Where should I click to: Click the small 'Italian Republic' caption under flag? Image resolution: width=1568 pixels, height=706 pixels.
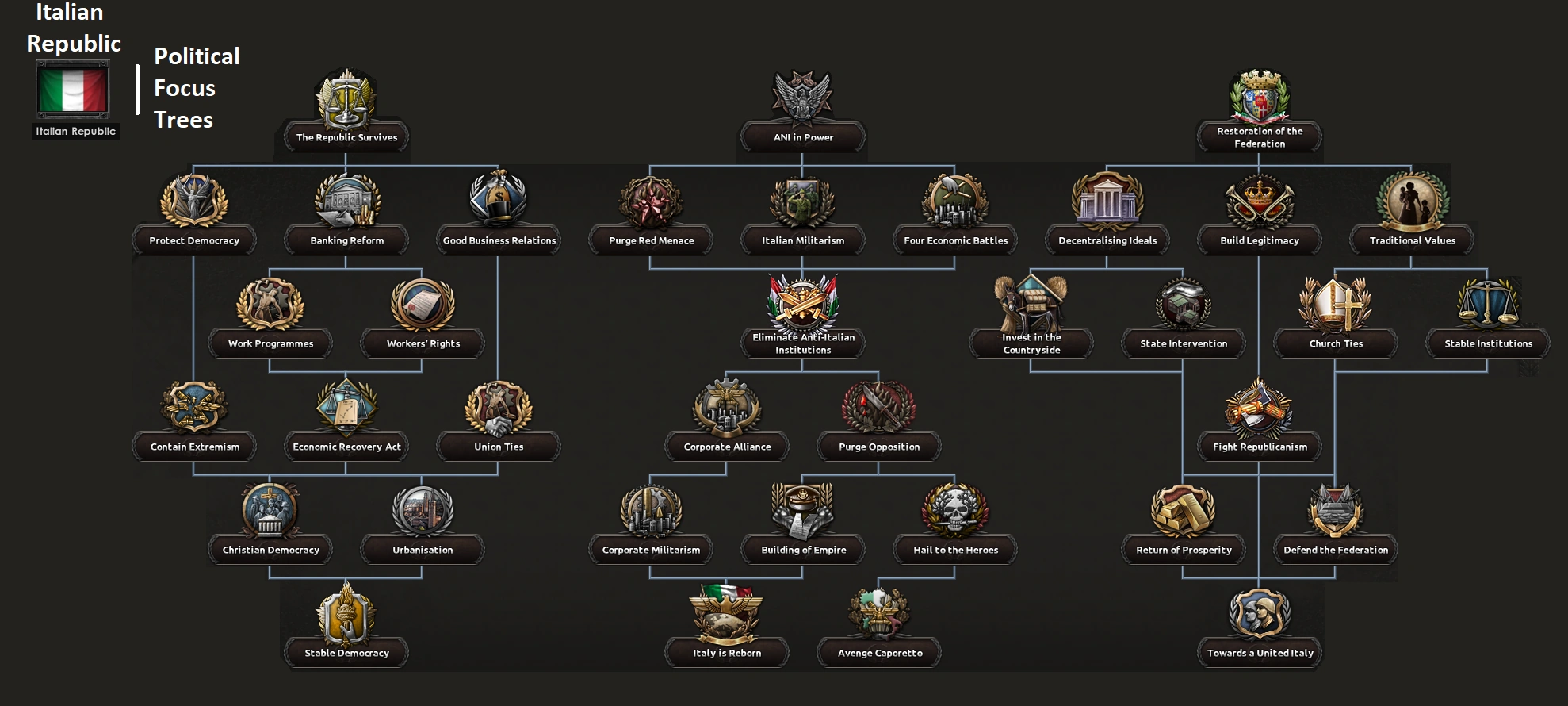75,132
